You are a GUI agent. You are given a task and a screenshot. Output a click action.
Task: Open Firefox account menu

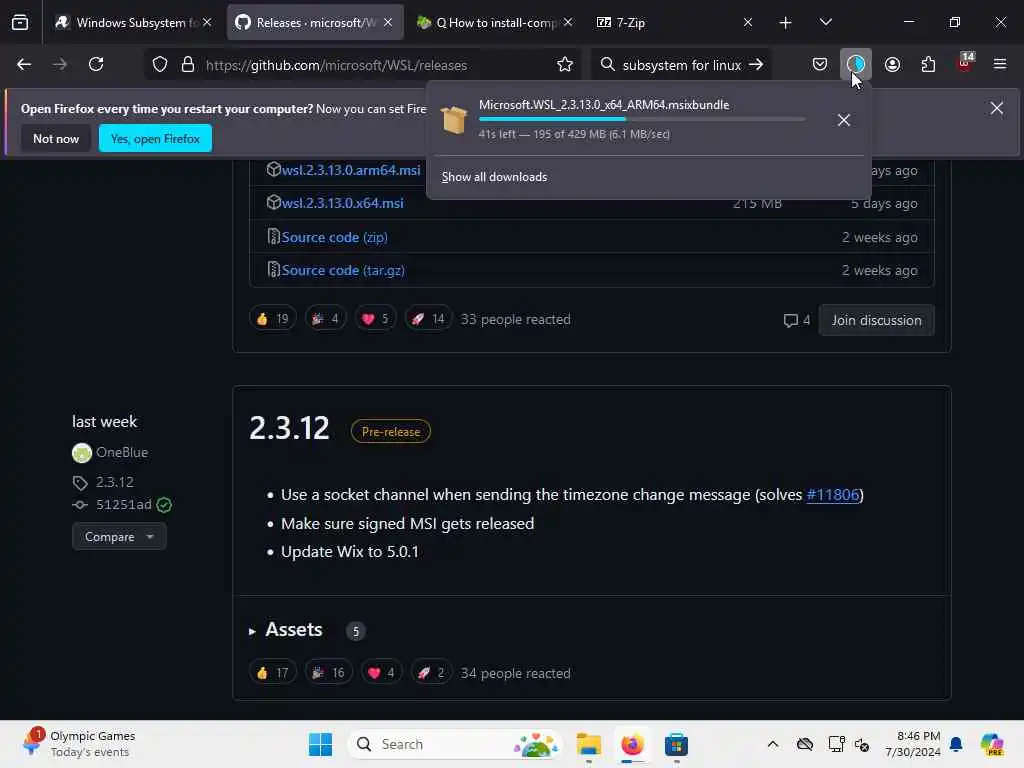[892, 65]
